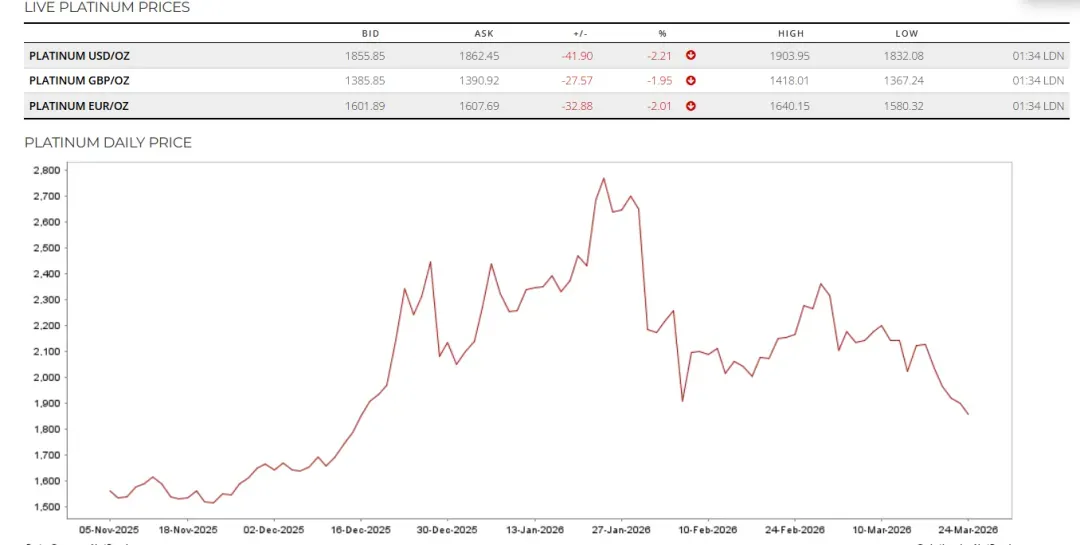Image resolution: width=1080 pixels, height=545 pixels.
Task: Click the 27-Jan-2026 date label
Action: coord(621,530)
